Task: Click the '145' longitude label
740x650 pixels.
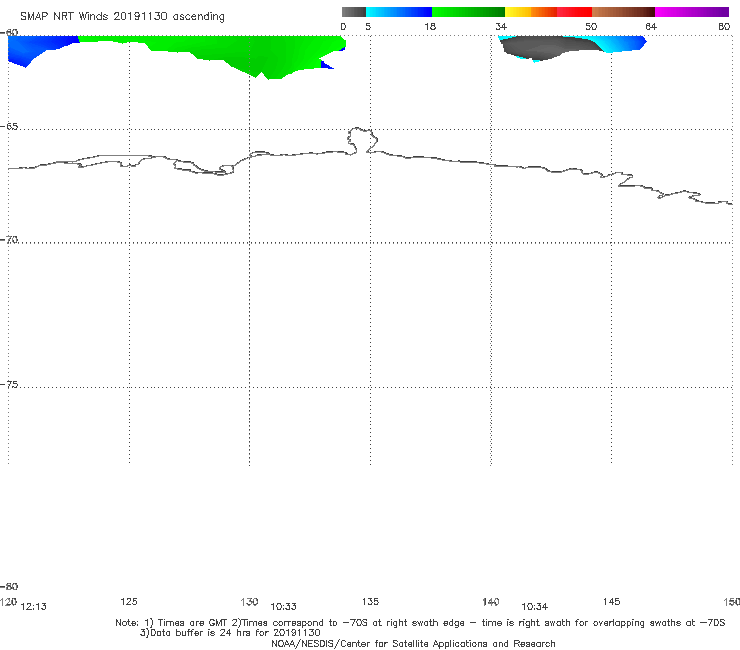Action: [612, 602]
